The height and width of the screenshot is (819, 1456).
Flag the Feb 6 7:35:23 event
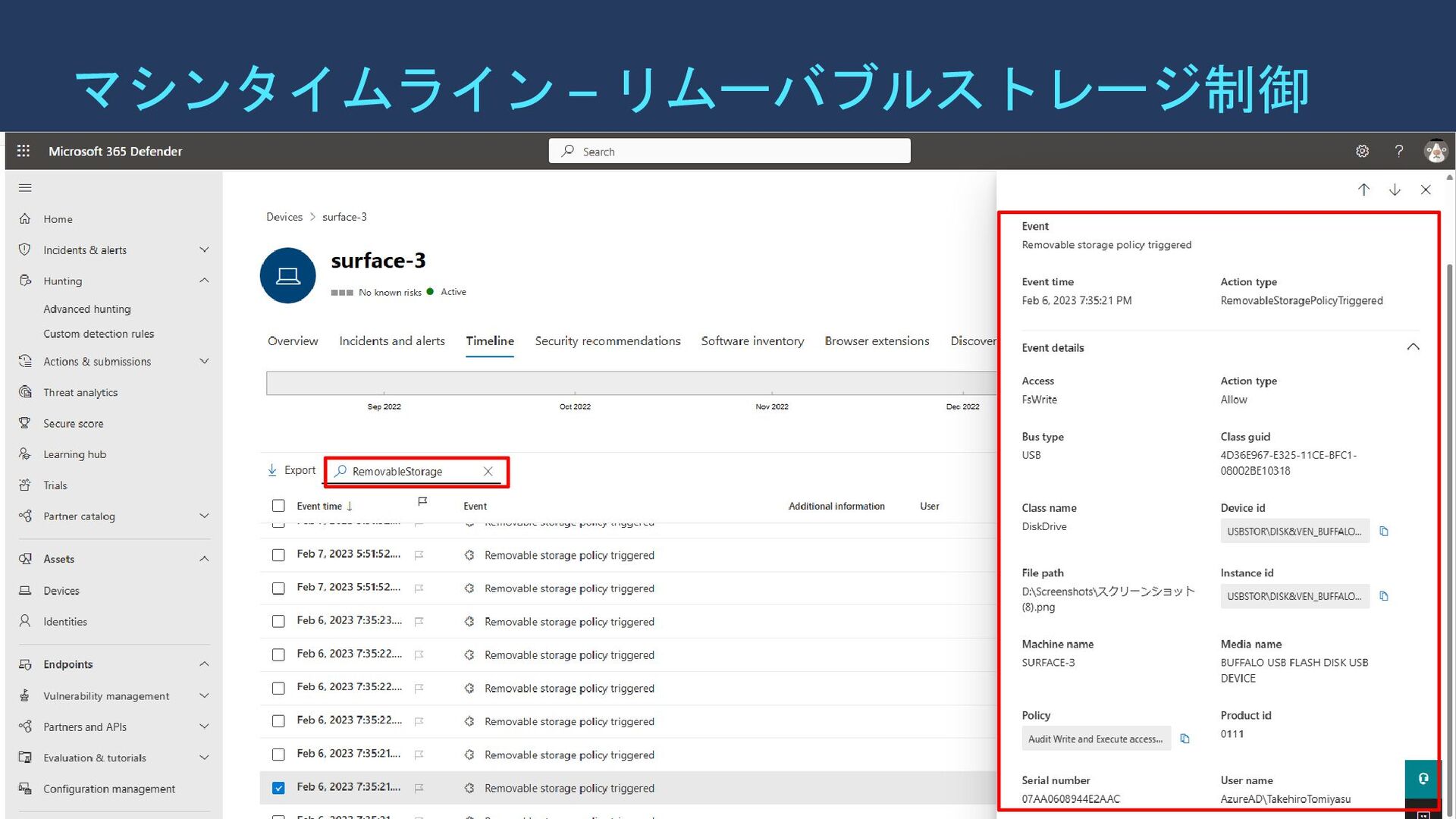click(x=419, y=622)
